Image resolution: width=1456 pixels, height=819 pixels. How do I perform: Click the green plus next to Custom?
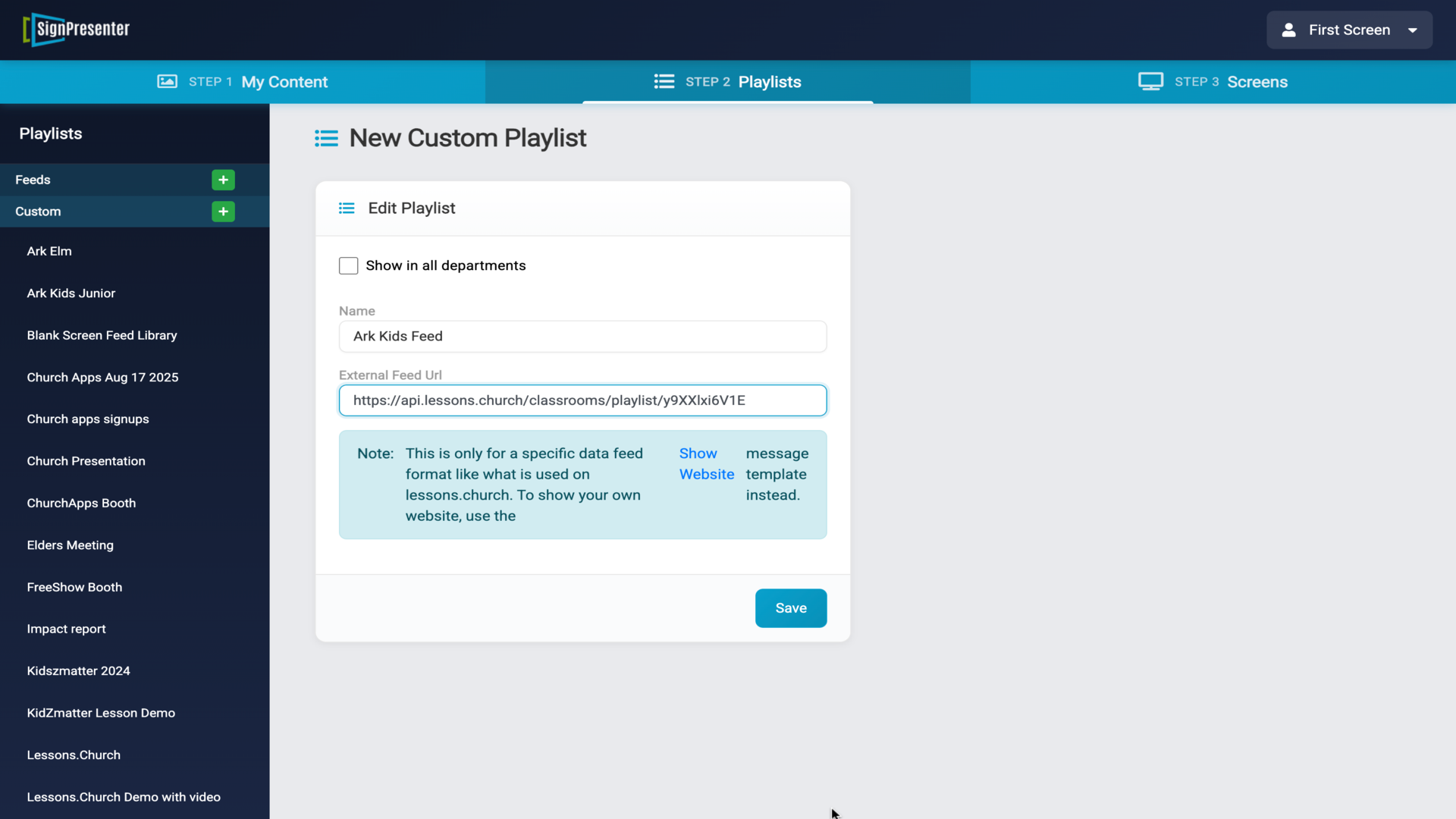coord(223,212)
